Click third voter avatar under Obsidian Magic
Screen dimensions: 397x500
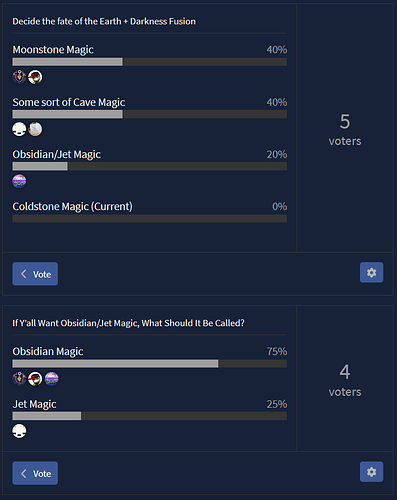click(51, 379)
